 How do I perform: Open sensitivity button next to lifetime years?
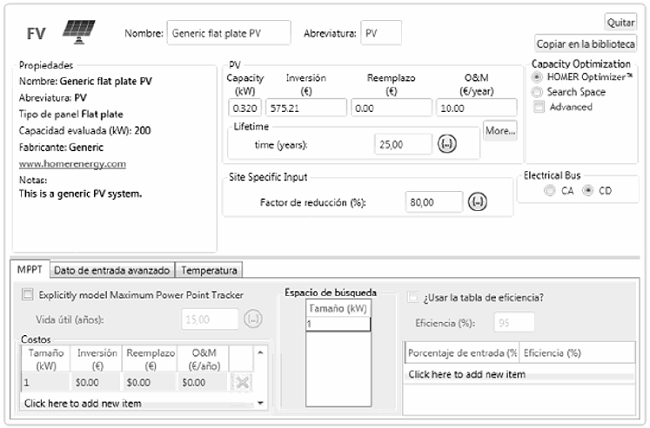(447, 144)
